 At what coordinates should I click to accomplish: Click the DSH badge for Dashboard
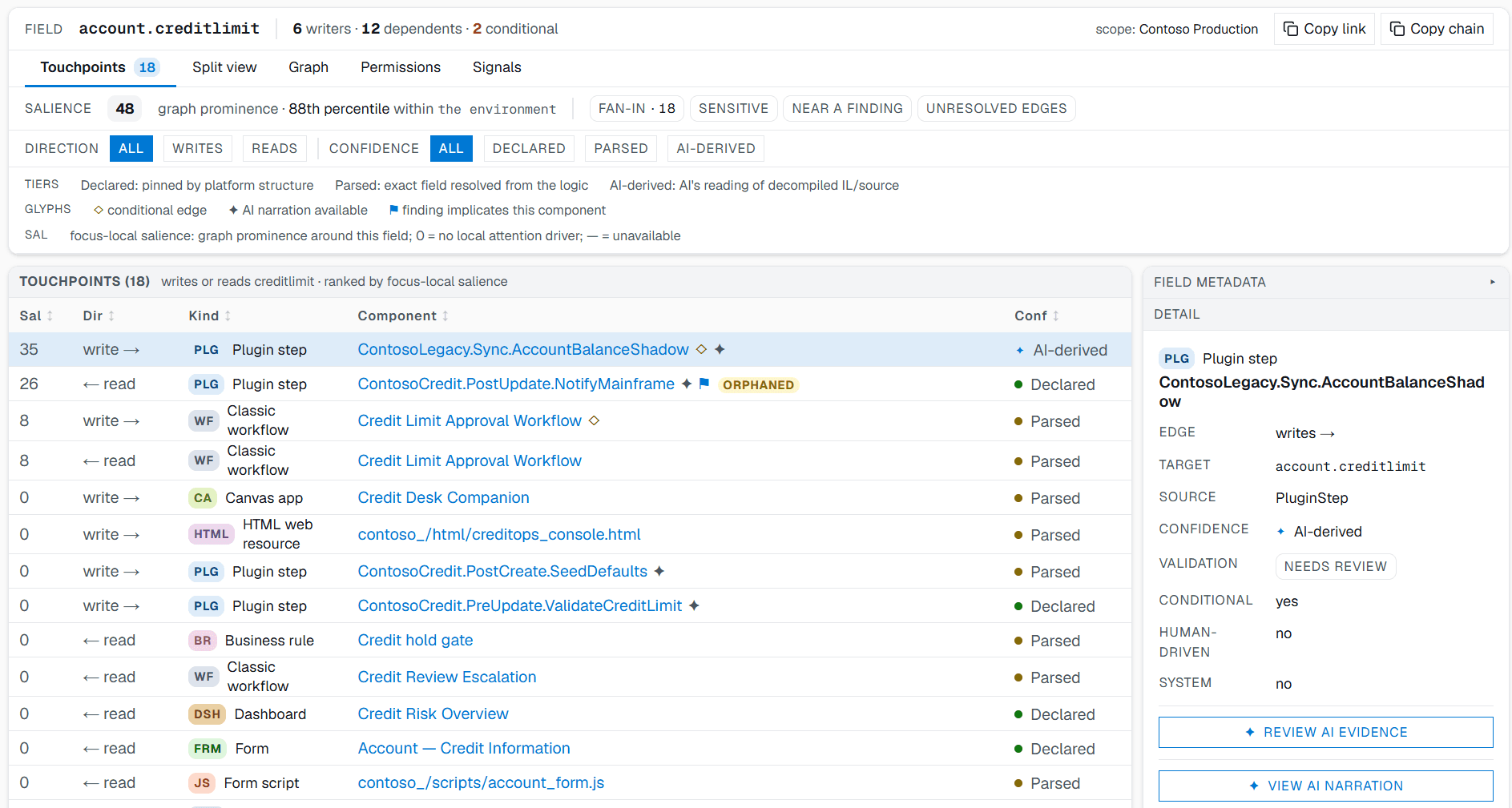tap(208, 714)
